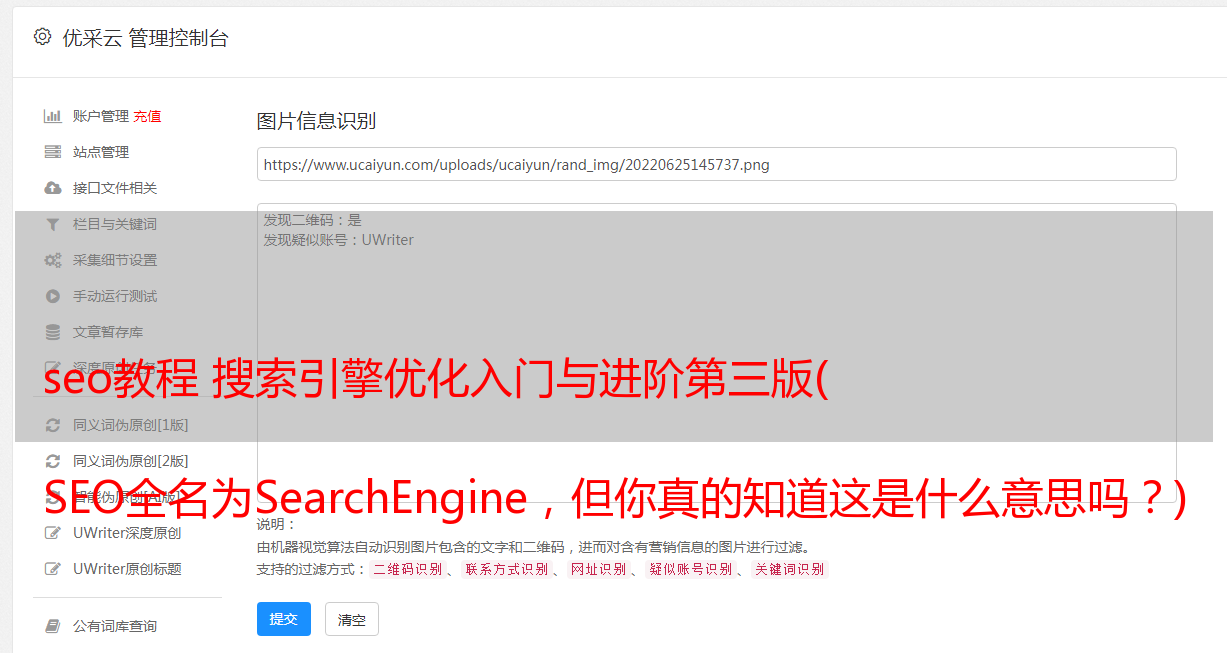Open 文章暂存库 in the sidebar
1227x653 pixels.
click(108, 332)
